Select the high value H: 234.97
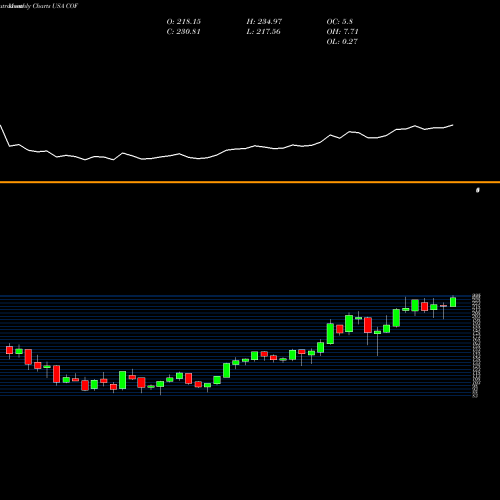The image size is (500, 500). click(x=264, y=22)
